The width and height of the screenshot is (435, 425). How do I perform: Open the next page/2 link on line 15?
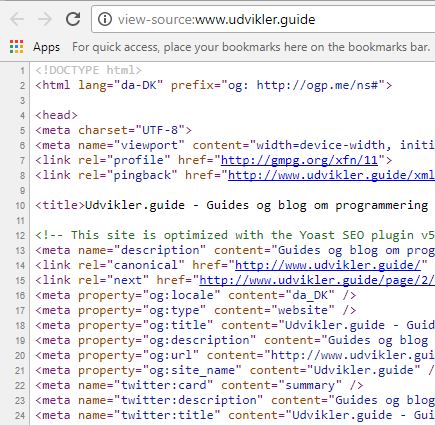[317, 280]
